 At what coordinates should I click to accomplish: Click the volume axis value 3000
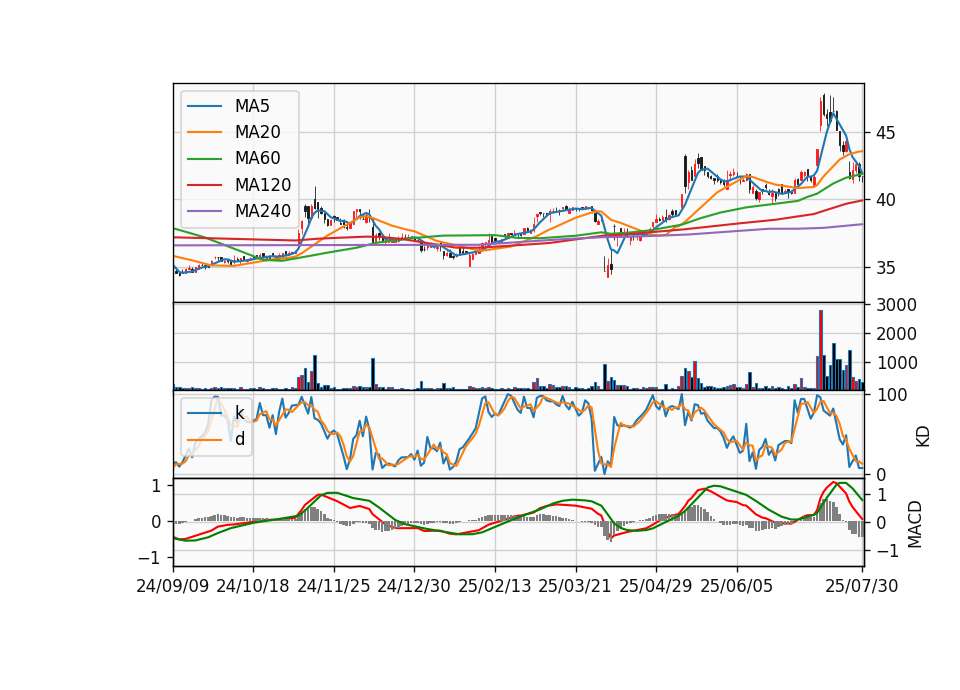(x=896, y=305)
